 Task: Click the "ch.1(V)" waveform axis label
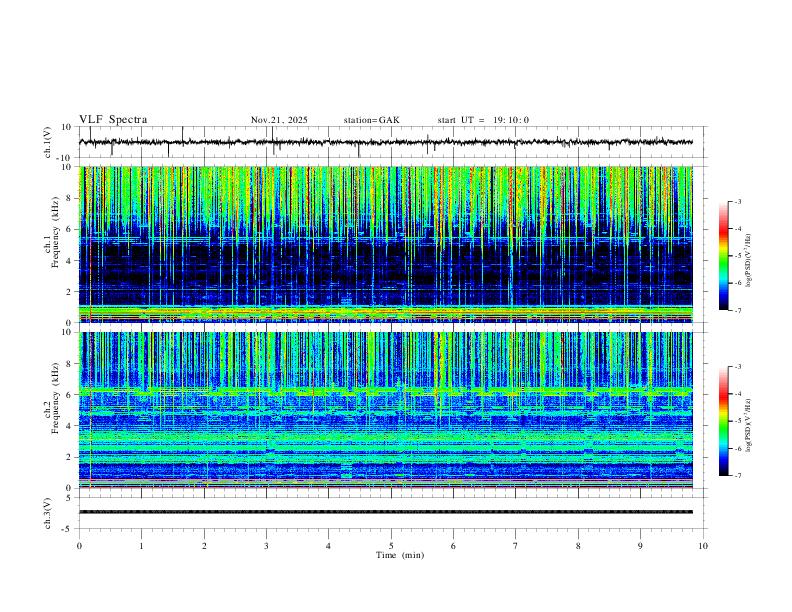pos(47,142)
